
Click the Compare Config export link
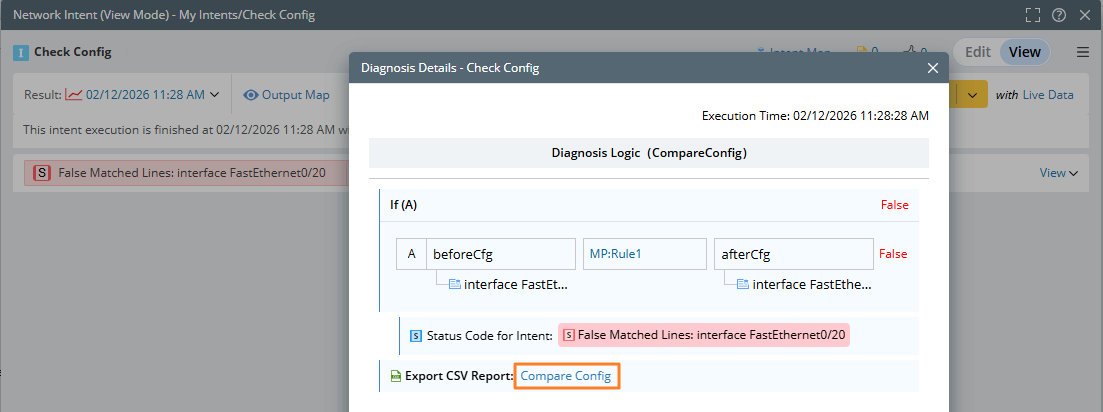point(566,376)
